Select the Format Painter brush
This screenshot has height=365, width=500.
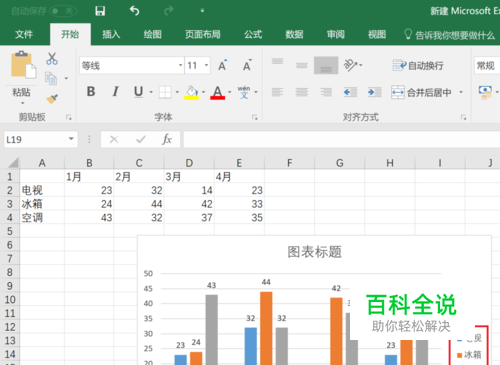[x=52, y=99]
